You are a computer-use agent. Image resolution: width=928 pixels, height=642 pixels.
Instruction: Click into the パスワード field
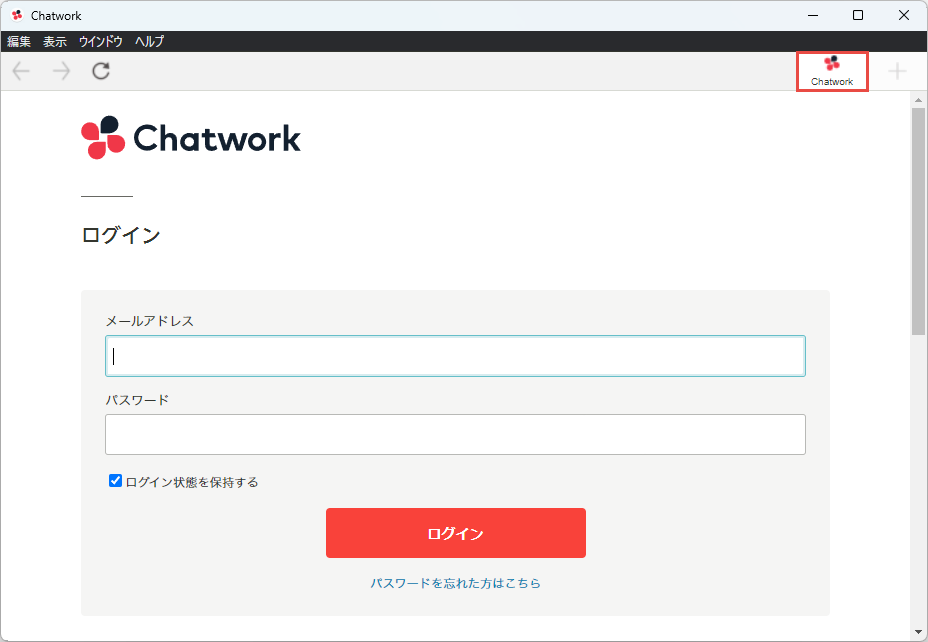pos(455,435)
